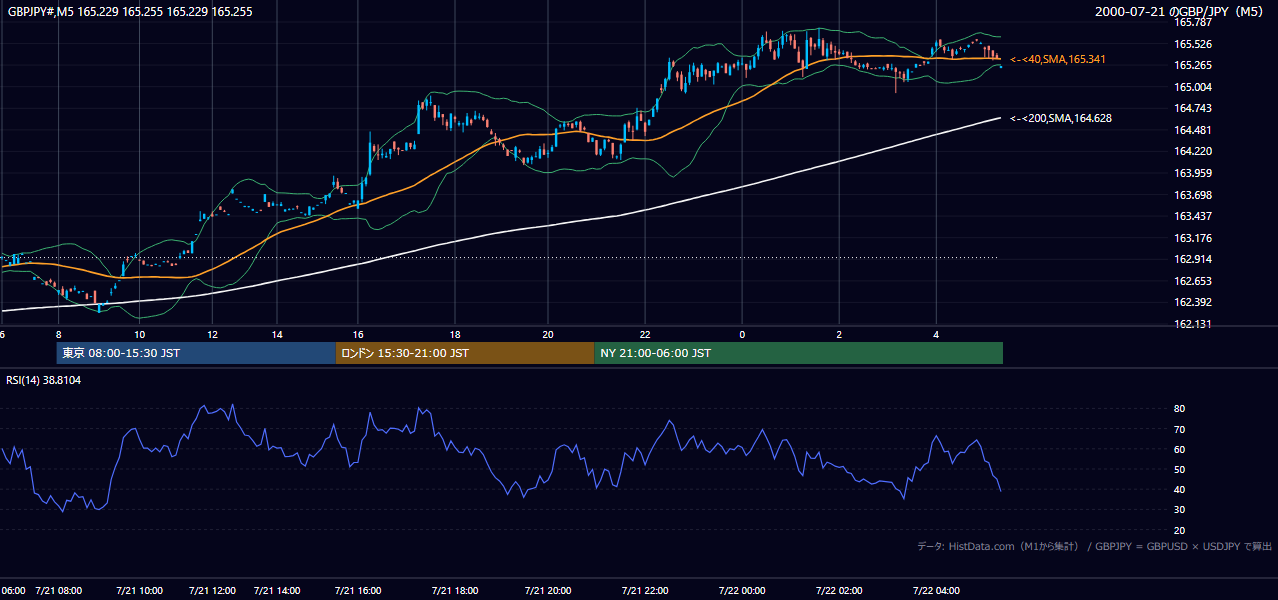The image size is (1278, 600).
Task: Click the orange 40 SMA label 165.341
Action: click(1057, 60)
